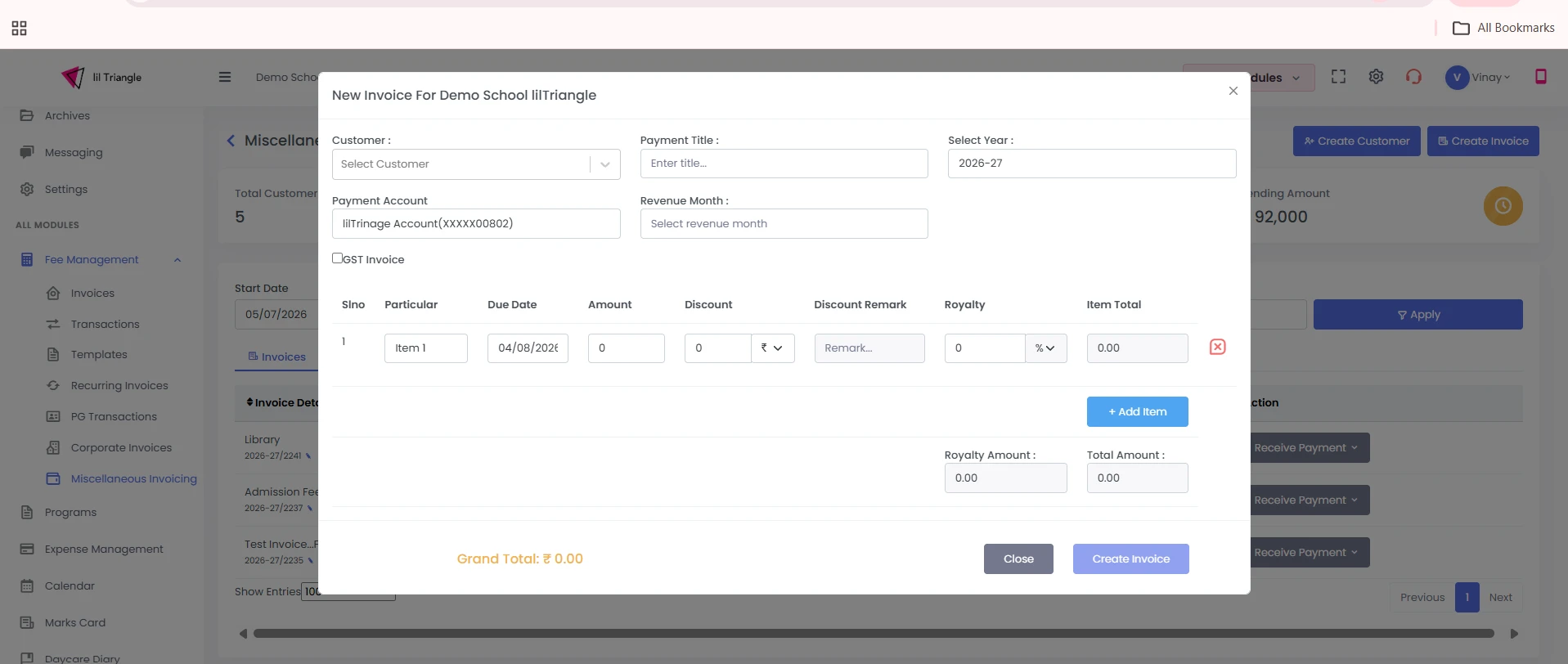Expand the Vinay user menu
The width and height of the screenshot is (1568, 664).
click(x=1491, y=78)
